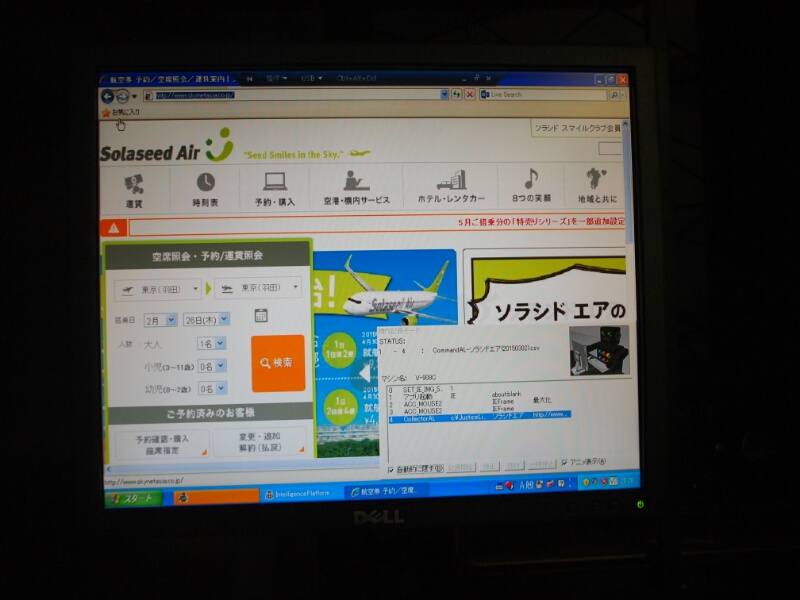Open the お気に入り favorites star

pos(120,112)
